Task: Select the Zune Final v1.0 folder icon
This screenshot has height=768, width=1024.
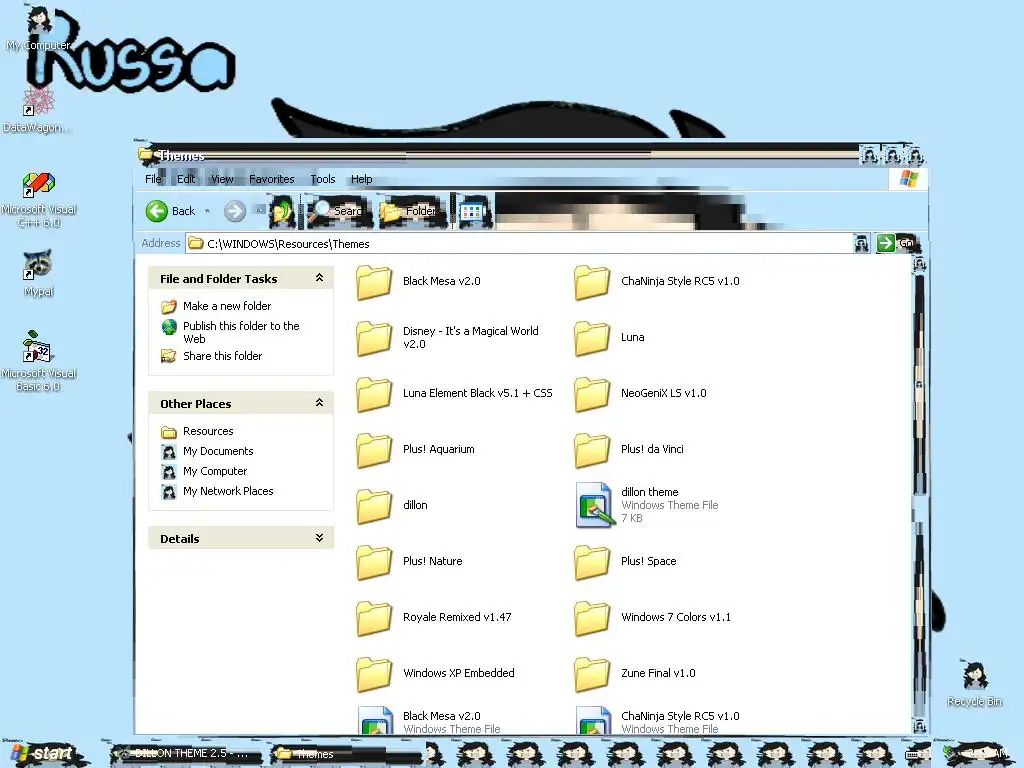Action: [592, 674]
